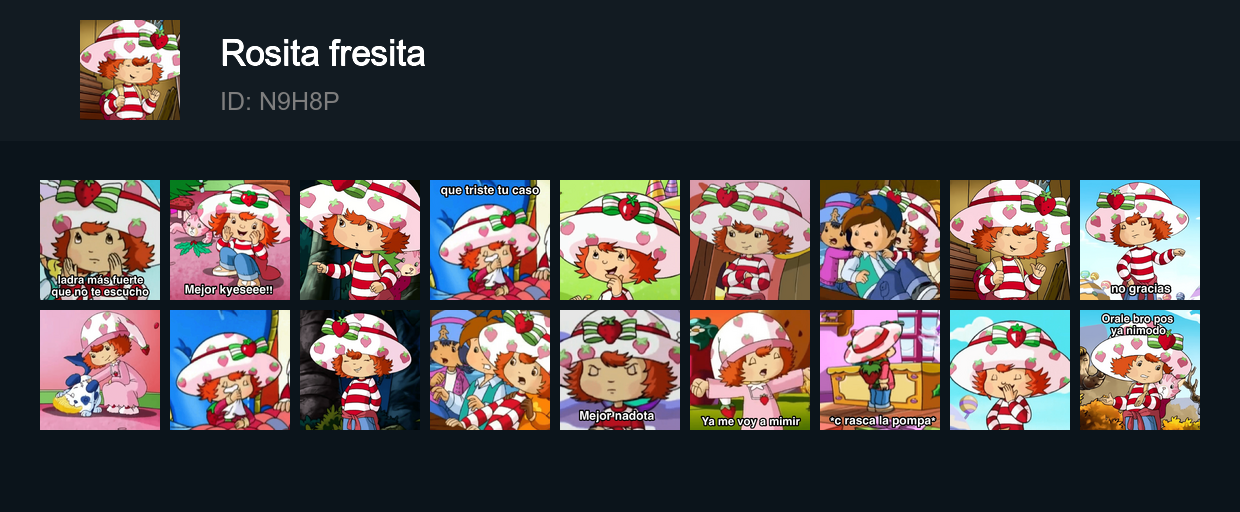The image size is (1240, 512).
Task: Choose the dark forest background sticker
Action: [x=360, y=370]
